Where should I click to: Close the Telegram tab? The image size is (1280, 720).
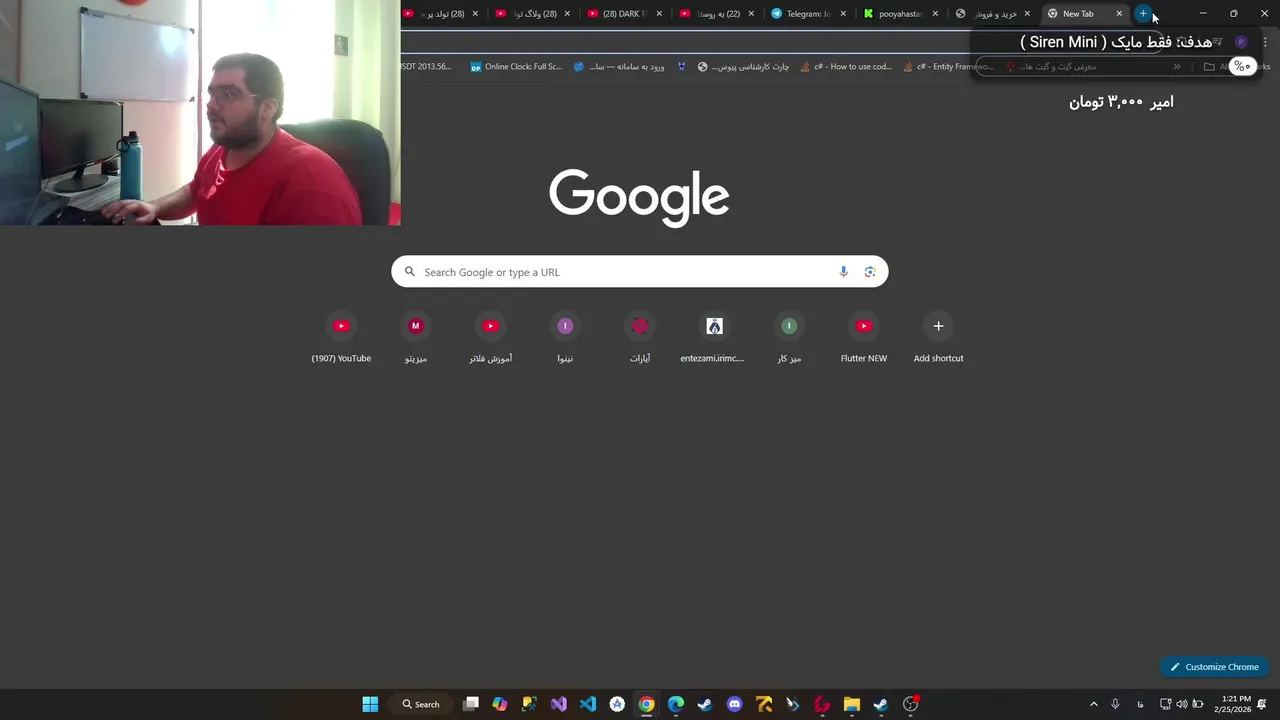click(843, 14)
